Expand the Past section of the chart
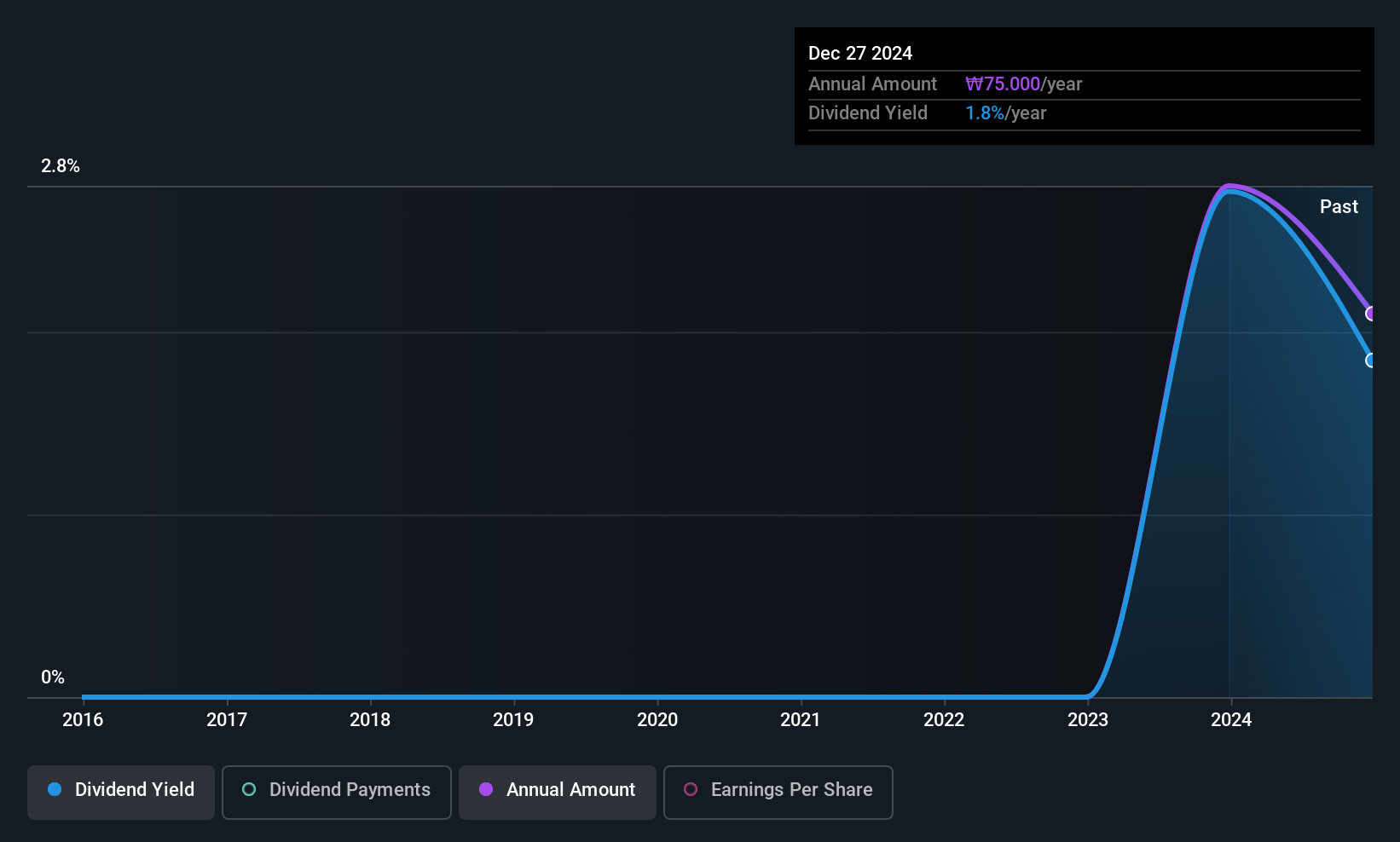 tap(1339, 206)
